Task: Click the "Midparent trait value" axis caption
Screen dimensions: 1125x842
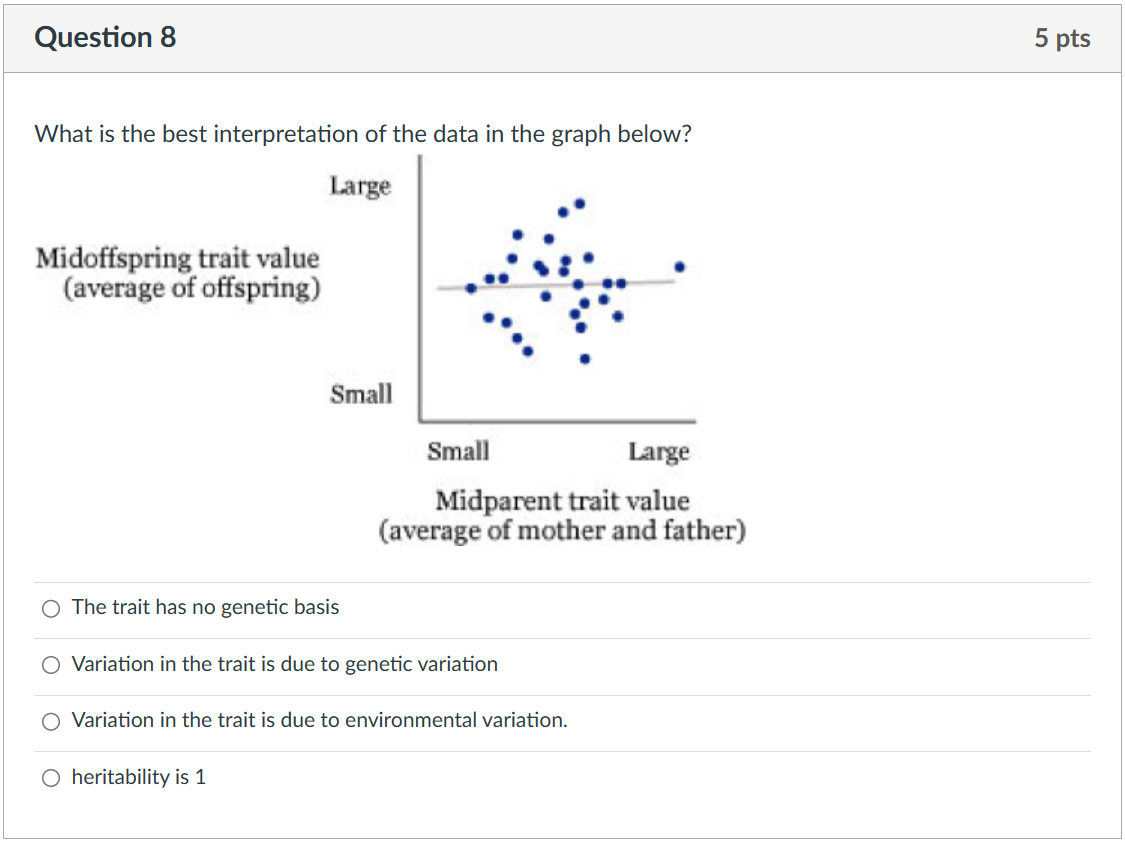Action: click(563, 501)
